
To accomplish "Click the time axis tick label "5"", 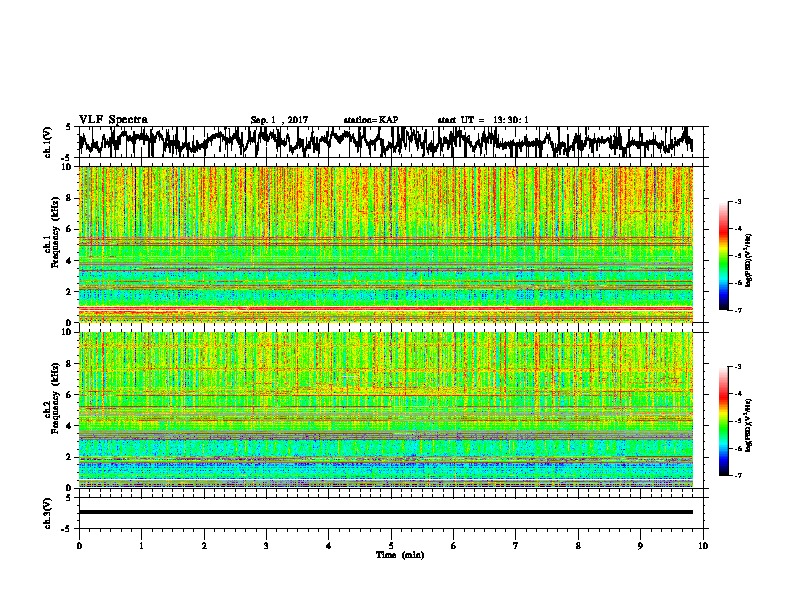I will point(391,546).
